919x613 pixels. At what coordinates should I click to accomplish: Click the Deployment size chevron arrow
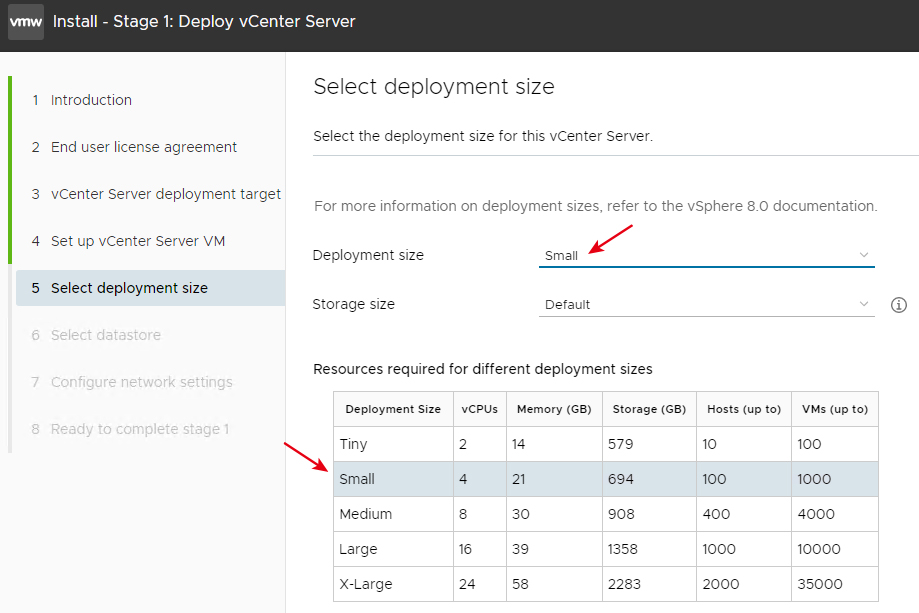click(x=863, y=255)
